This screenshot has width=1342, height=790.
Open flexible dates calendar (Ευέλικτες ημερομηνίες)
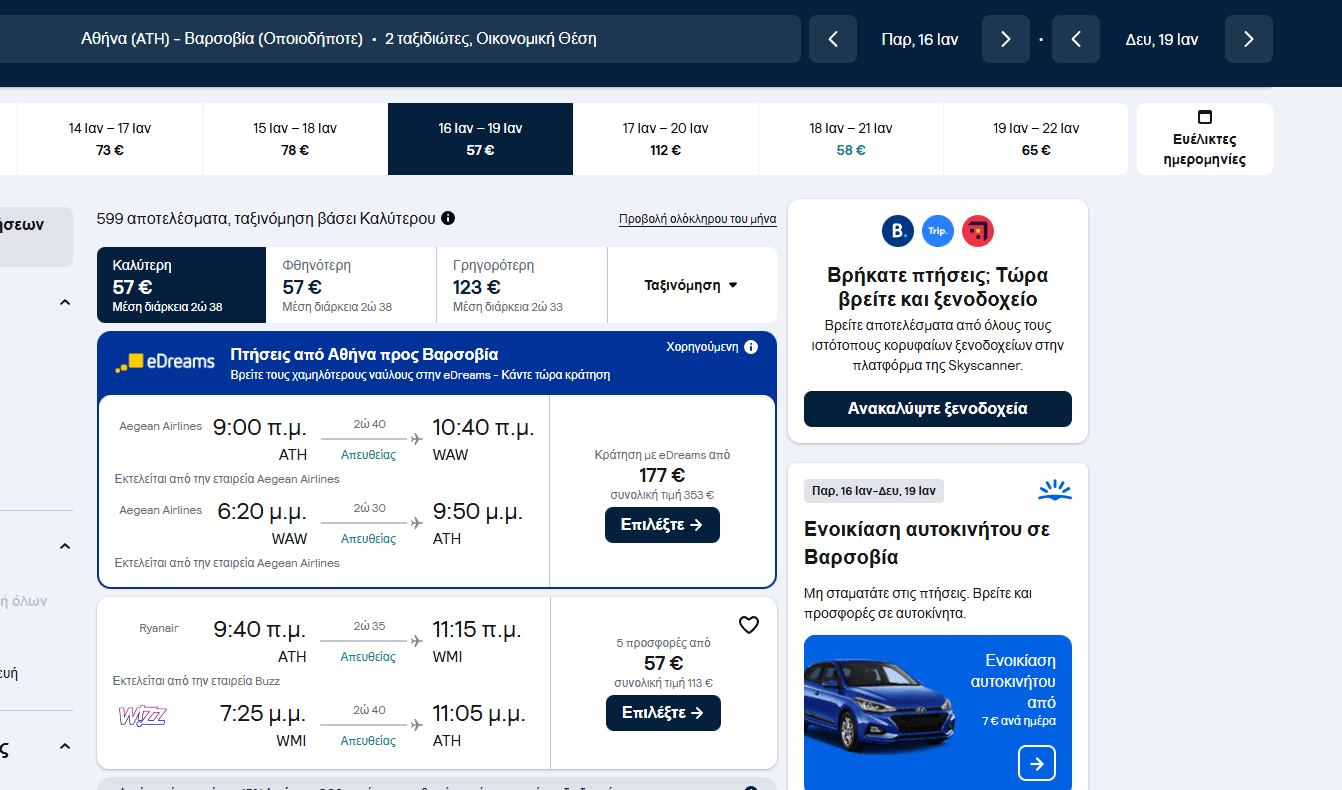click(1205, 139)
